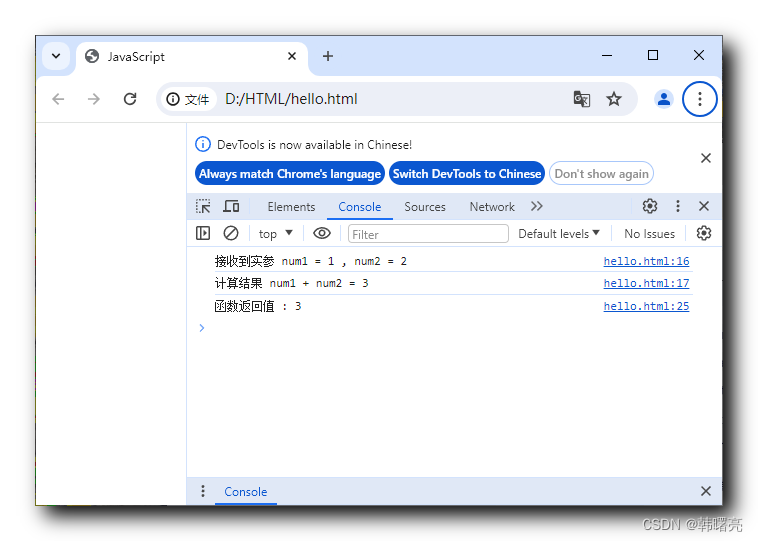This screenshot has width=758, height=541.
Task: Toggle the device toolbar emulation
Action: pyautogui.click(x=231, y=206)
